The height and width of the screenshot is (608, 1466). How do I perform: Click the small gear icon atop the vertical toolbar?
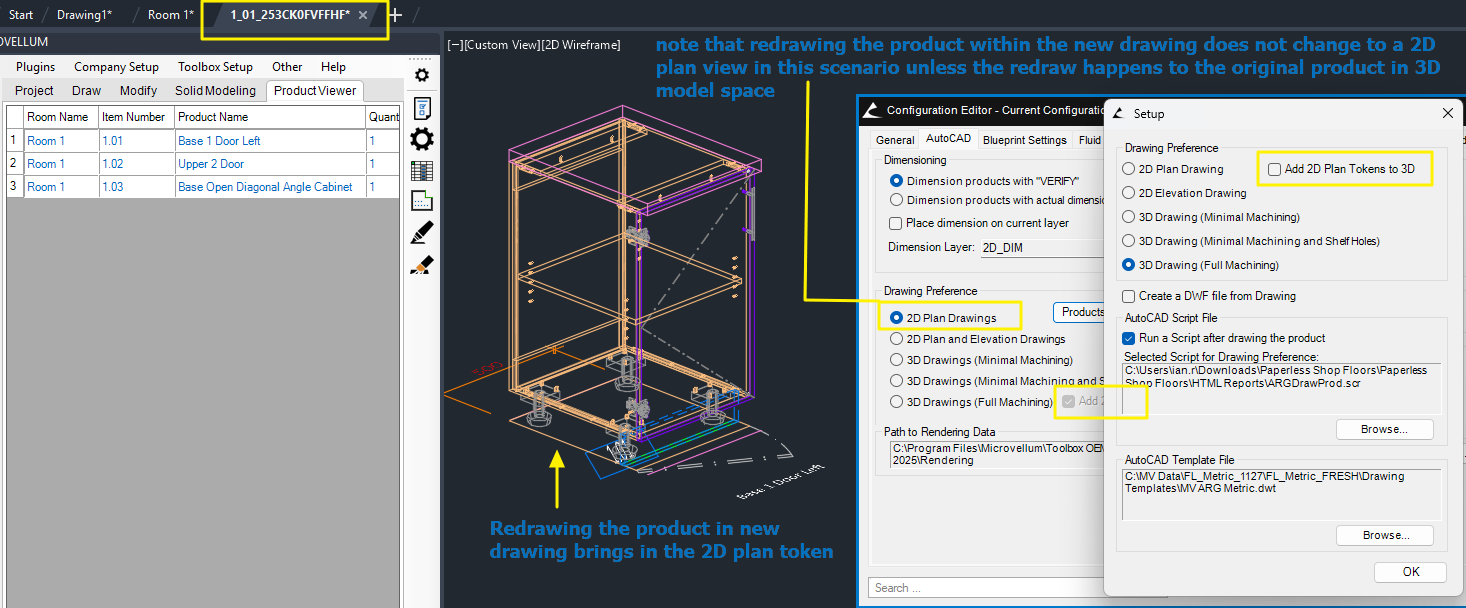click(422, 75)
